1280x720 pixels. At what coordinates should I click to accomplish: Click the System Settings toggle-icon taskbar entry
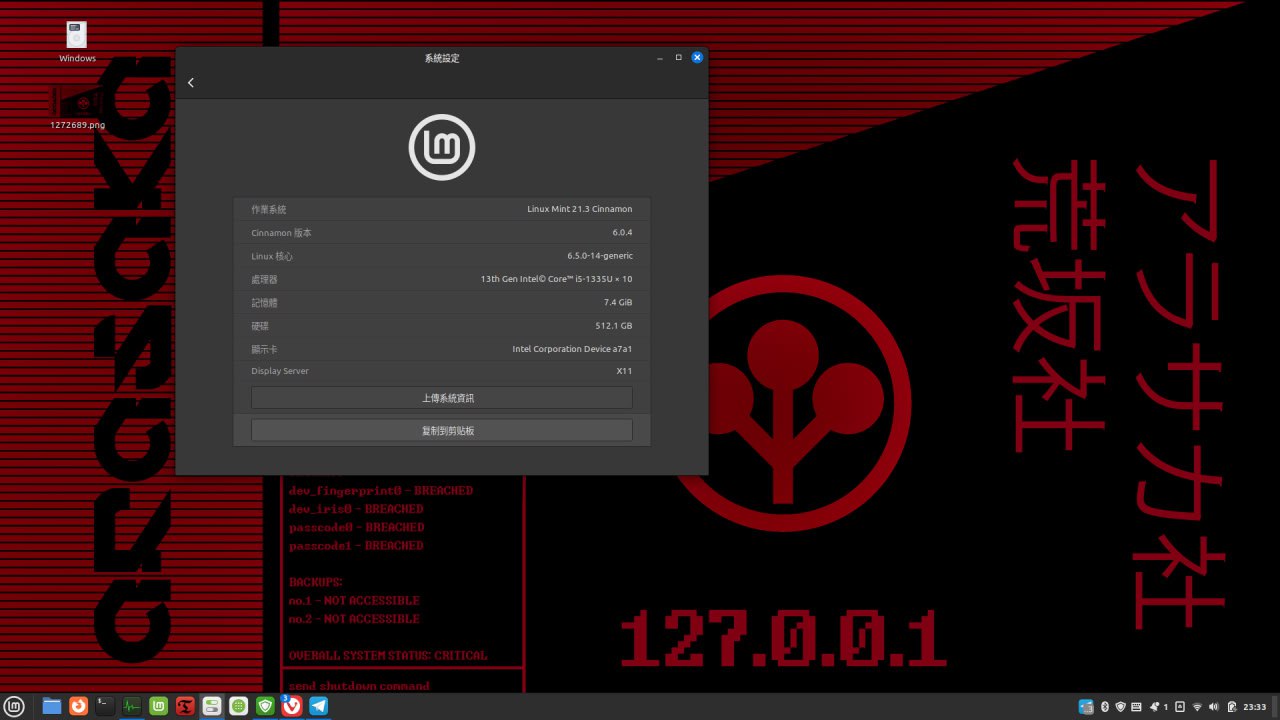(x=211, y=706)
